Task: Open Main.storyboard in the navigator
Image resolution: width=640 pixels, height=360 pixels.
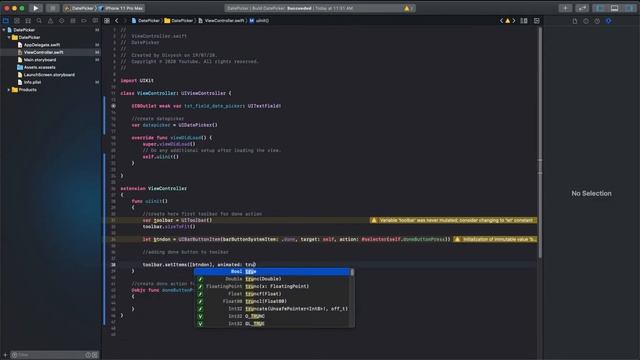Action: [x=40, y=60]
